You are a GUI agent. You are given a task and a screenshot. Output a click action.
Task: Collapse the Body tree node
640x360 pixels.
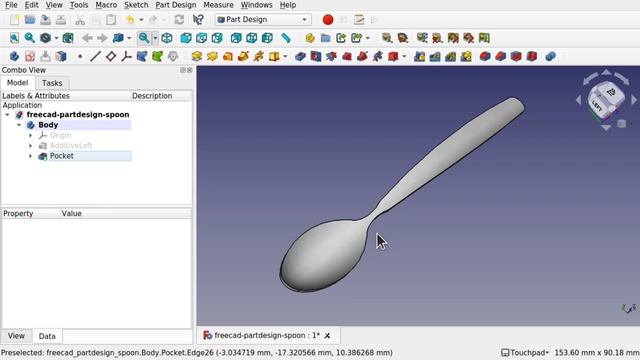click(19, 125)
